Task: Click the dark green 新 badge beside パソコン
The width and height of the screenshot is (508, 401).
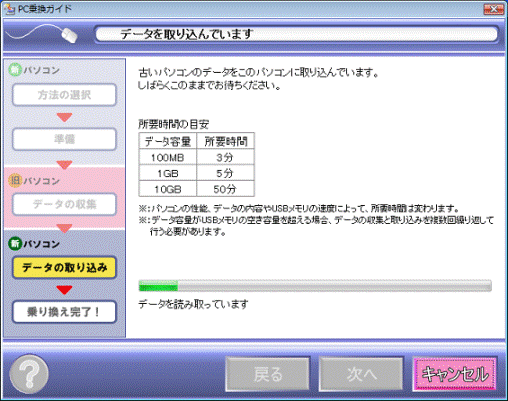Action: [15, 243]
